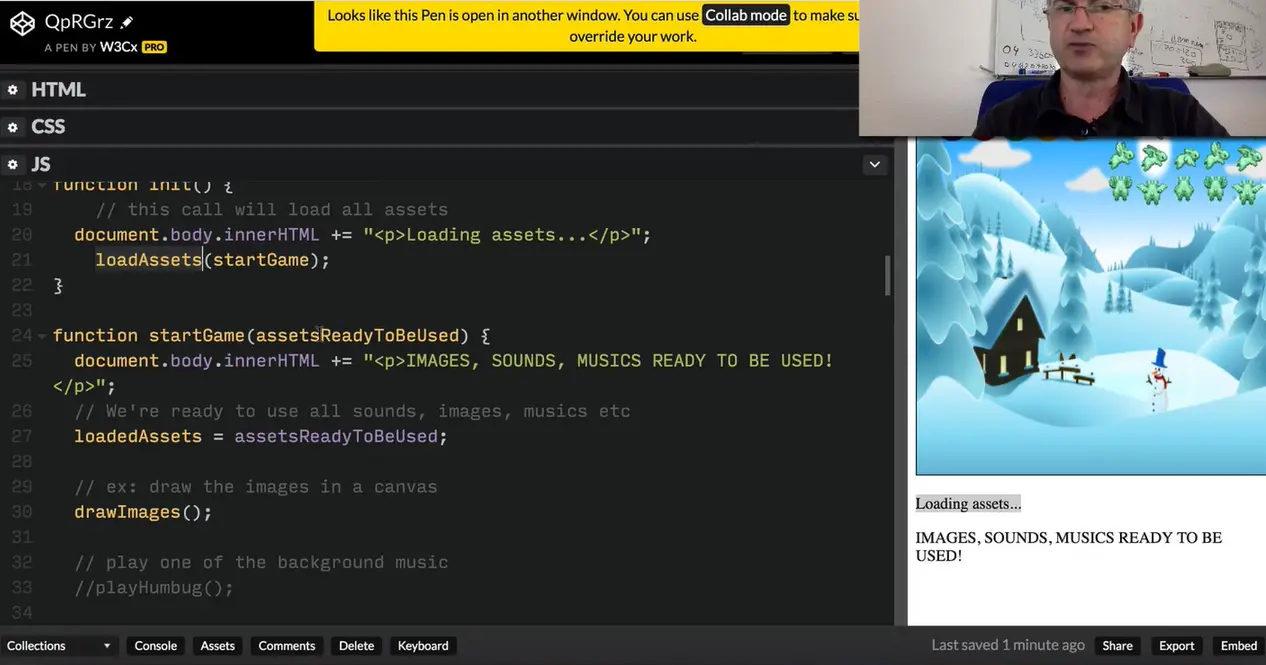Screen dimensions: 1266x665
Task: Click comment 'ex: draw the images in a canvas'
Action: [256, 487]
